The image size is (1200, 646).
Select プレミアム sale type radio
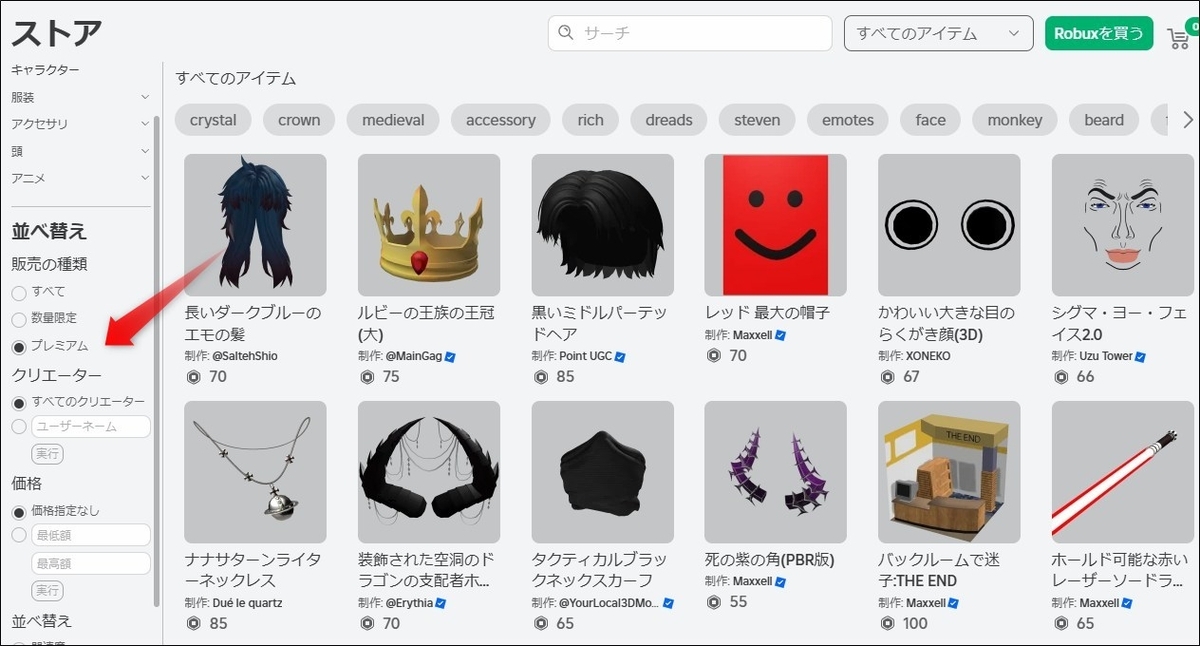pos(19,347)
